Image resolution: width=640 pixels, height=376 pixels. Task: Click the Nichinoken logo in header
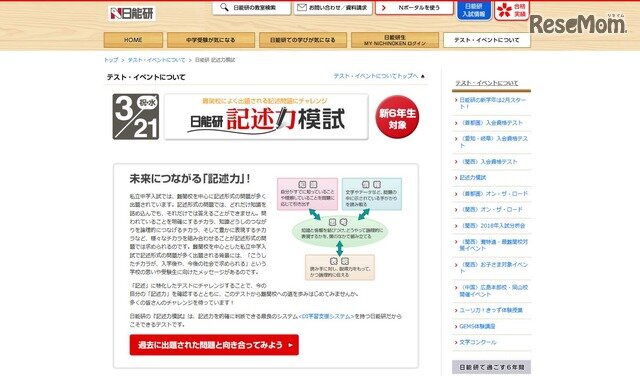[132, 13]
